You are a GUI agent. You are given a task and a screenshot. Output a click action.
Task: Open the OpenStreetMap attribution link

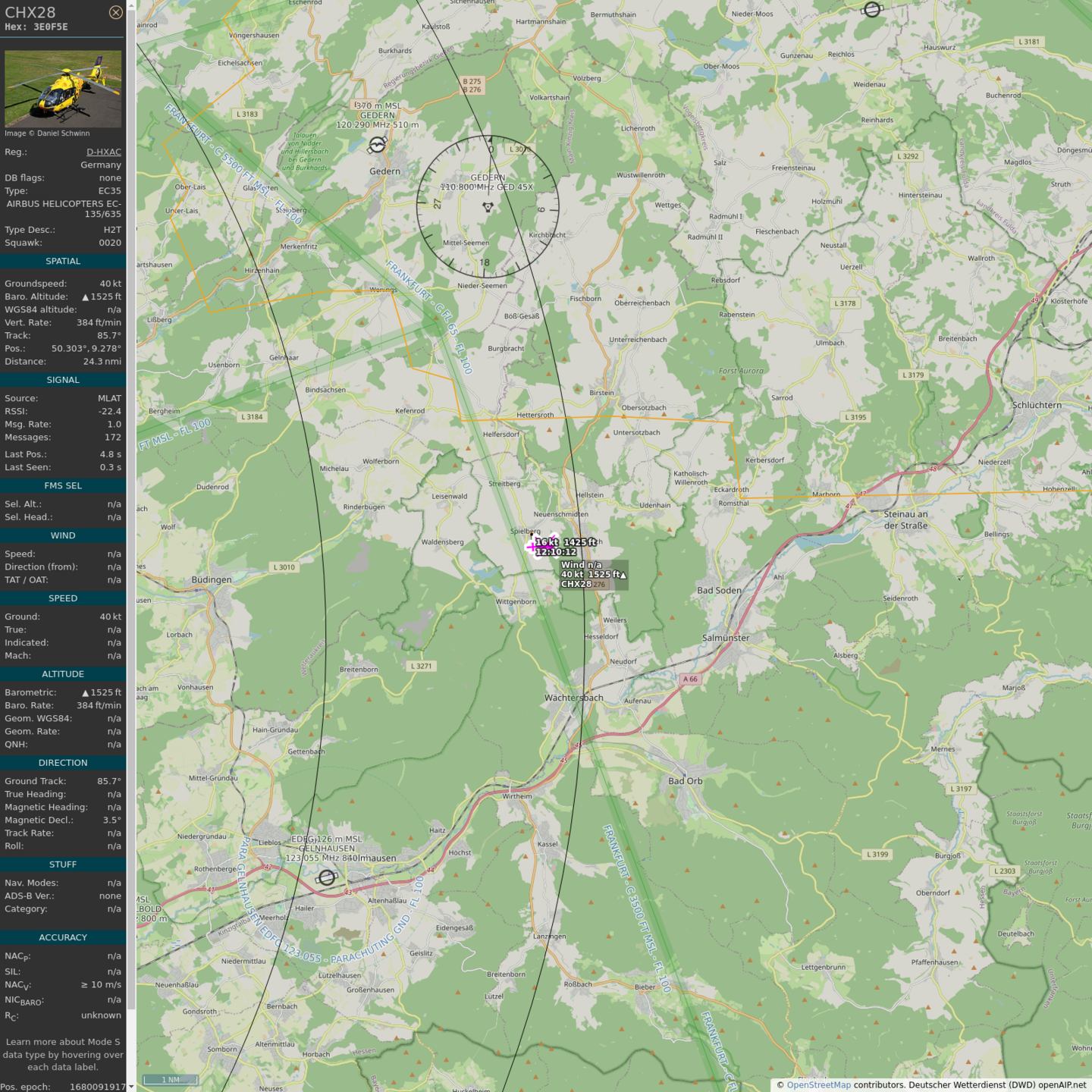pyautogui.click(x=818, y=1084)
